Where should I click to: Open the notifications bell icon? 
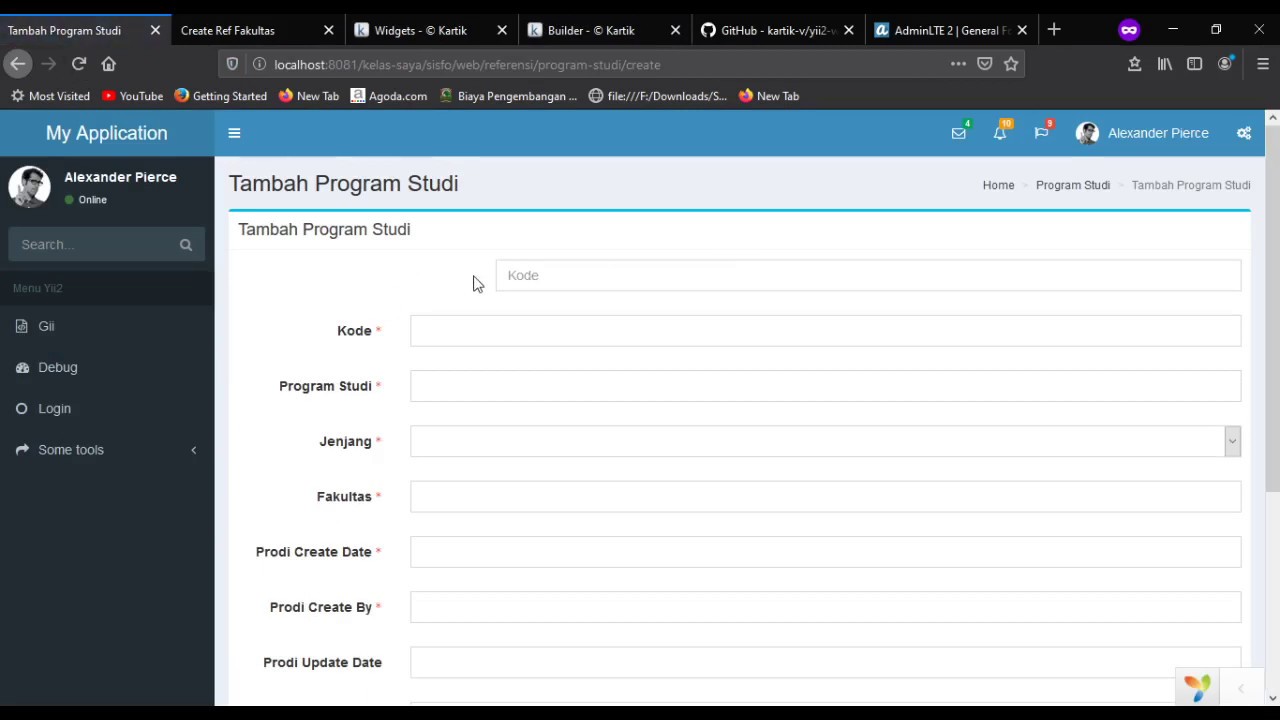click(999, 133)
